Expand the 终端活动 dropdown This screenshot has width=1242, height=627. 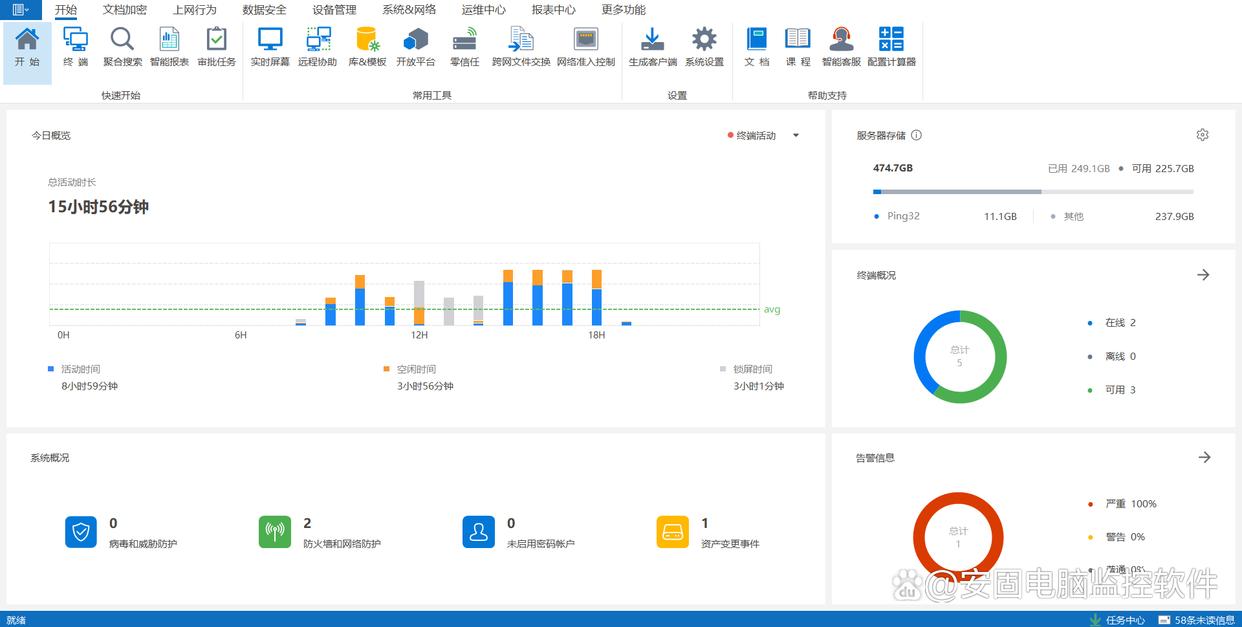[x=796, y=136]
